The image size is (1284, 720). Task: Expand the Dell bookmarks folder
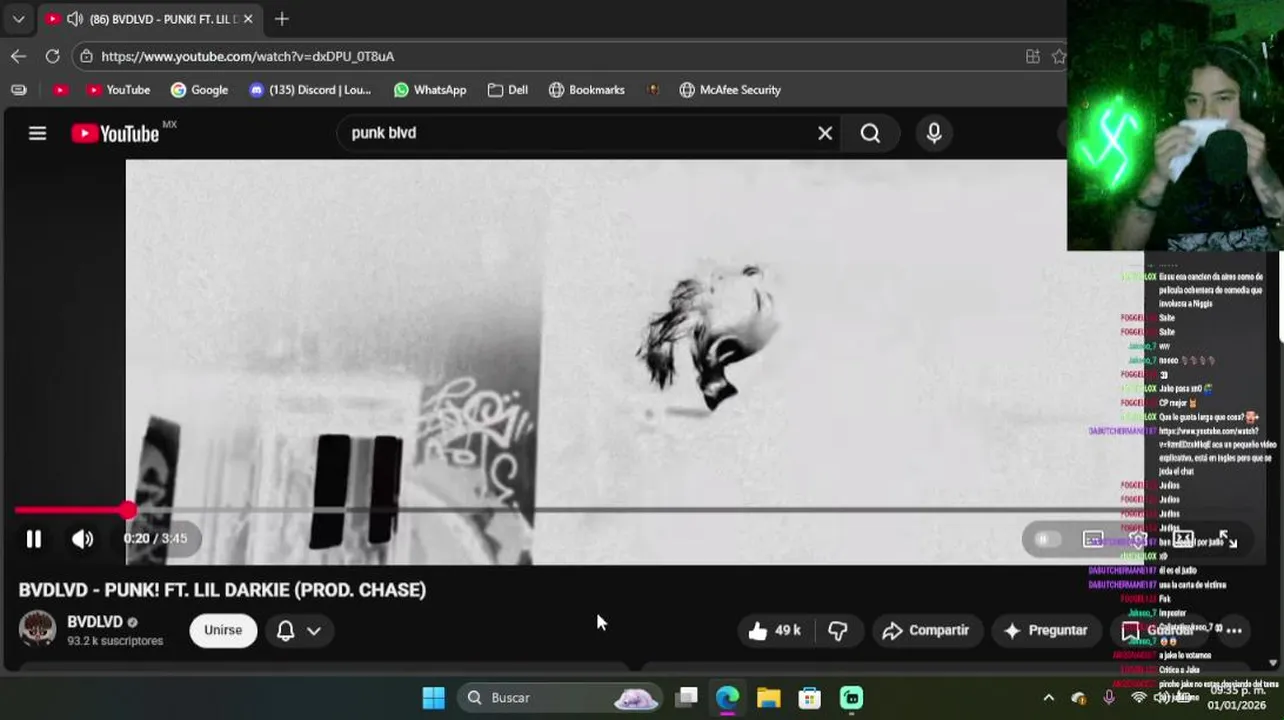tap(508, 90)
